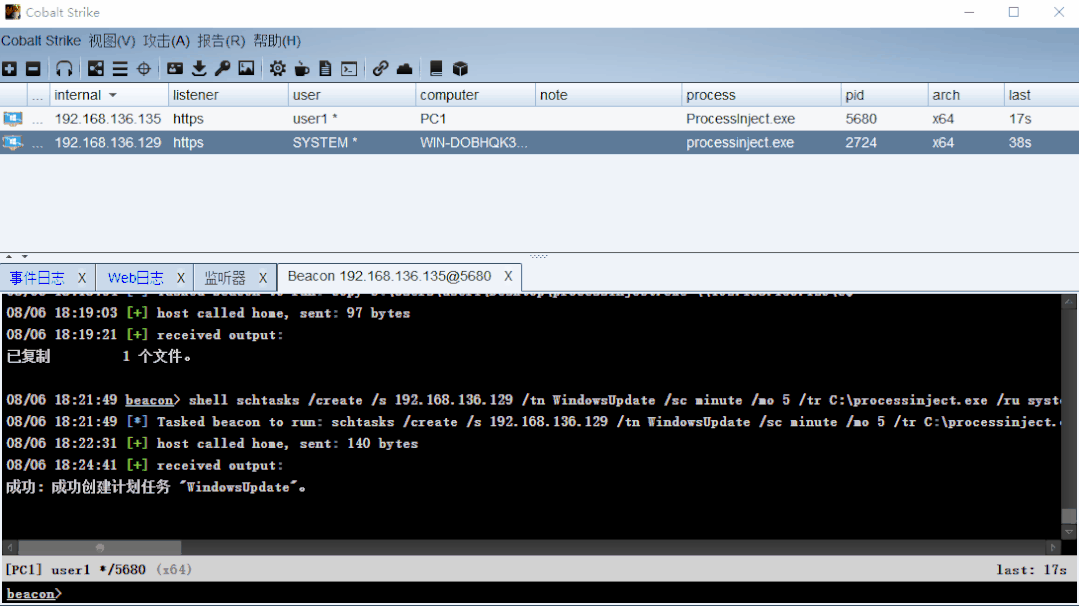Select session row 192.168.136.135
The height and width of the screenshot is (606, 1079).
coord(540,119)
